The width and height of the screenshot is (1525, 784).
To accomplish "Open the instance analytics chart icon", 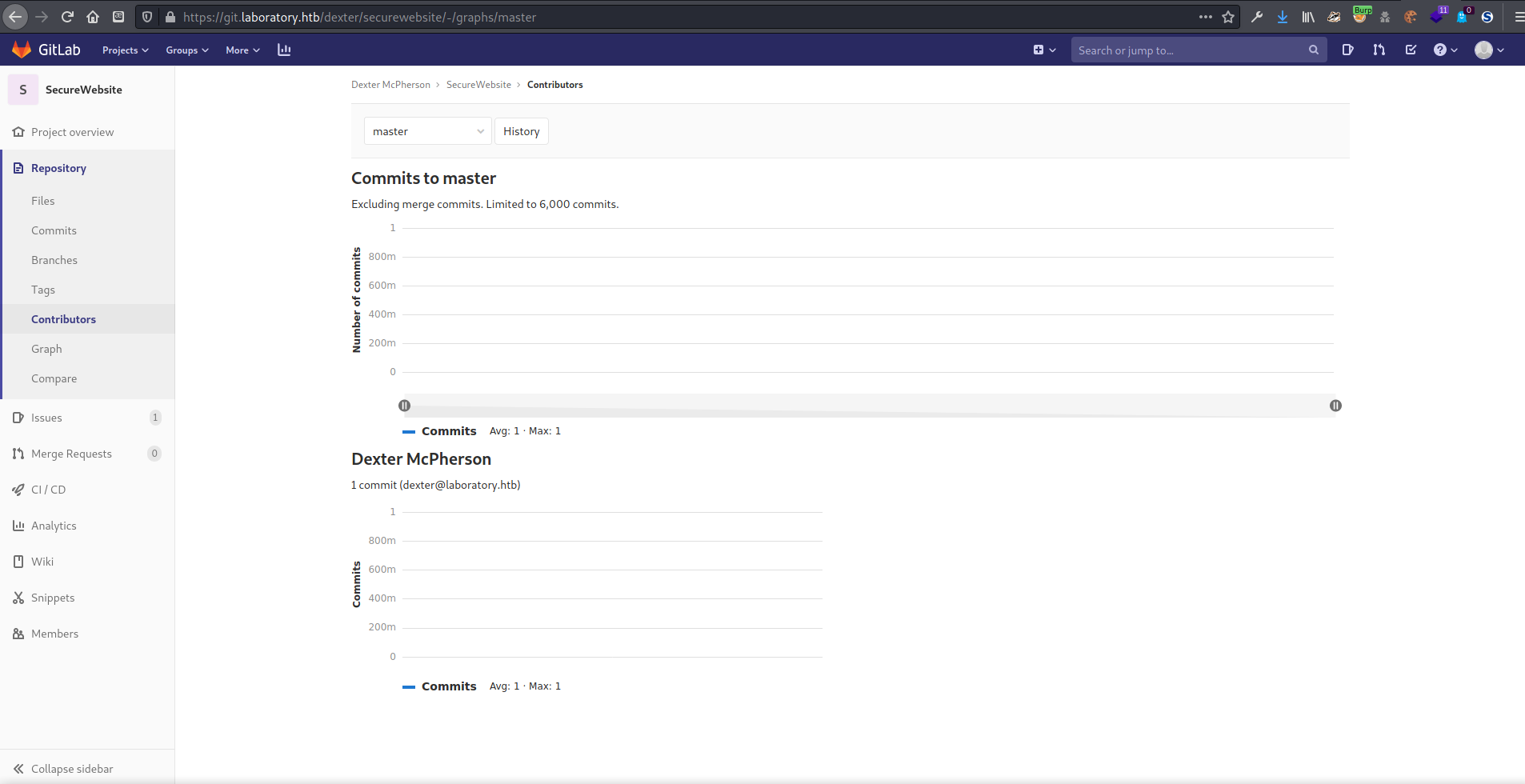I will coord(284,50).
